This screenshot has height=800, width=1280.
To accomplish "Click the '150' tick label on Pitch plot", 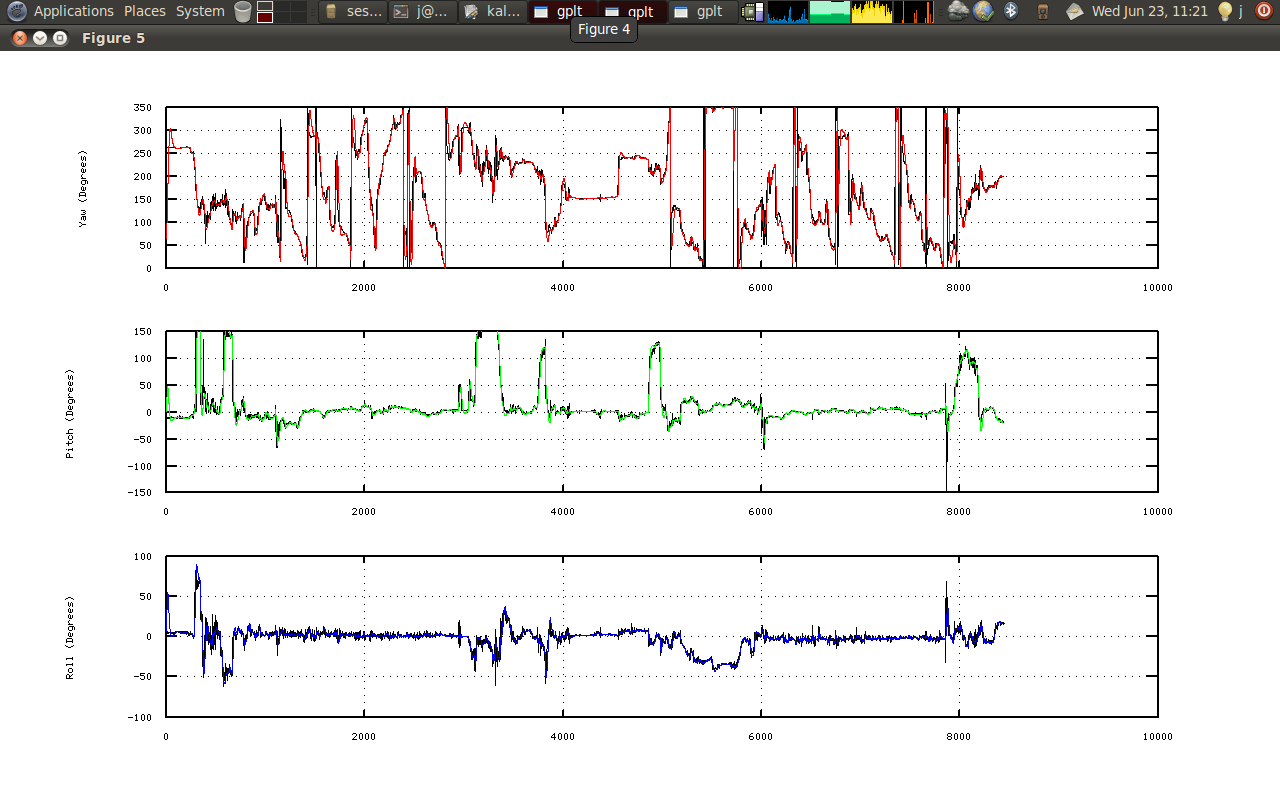I will click(142, 332).
